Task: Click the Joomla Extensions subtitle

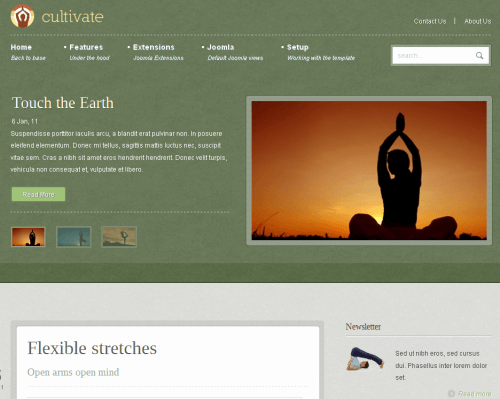Action: tap(158, 58)
